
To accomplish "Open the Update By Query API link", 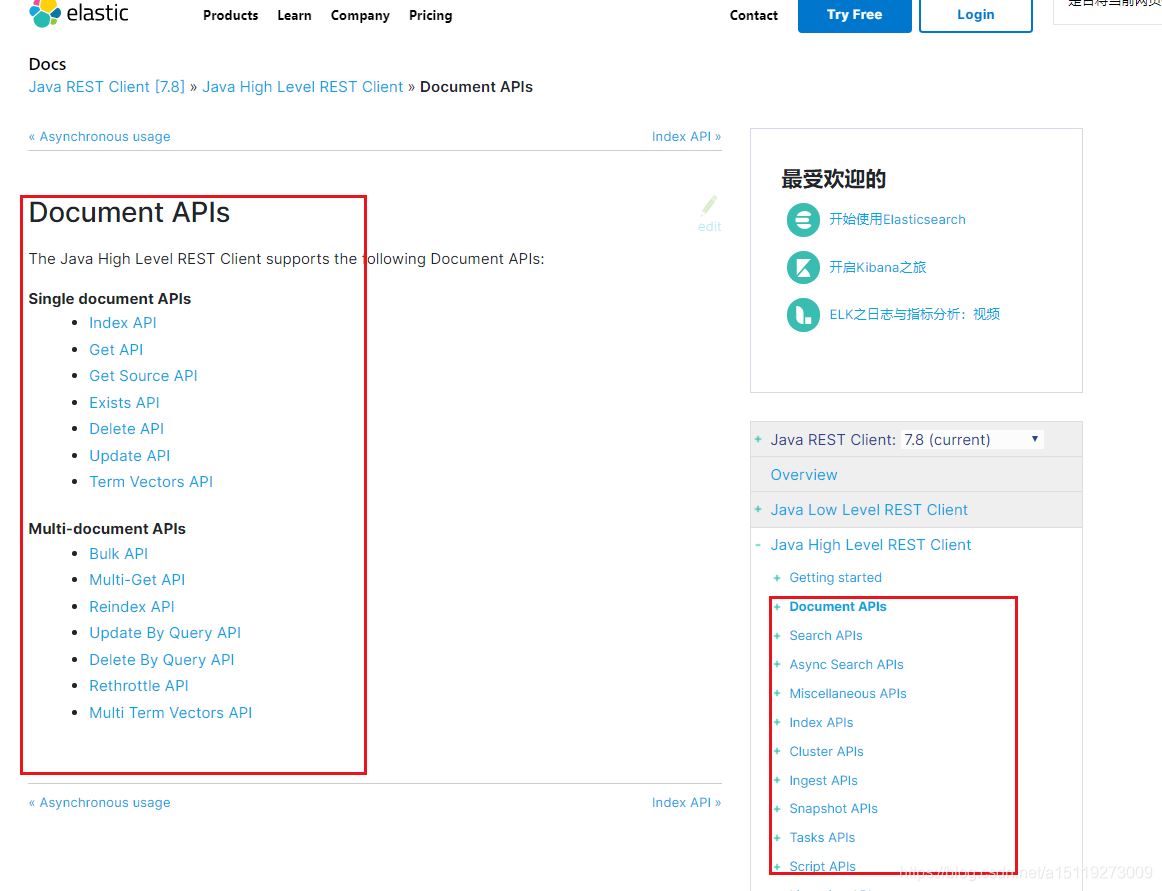I will point(165,632).
